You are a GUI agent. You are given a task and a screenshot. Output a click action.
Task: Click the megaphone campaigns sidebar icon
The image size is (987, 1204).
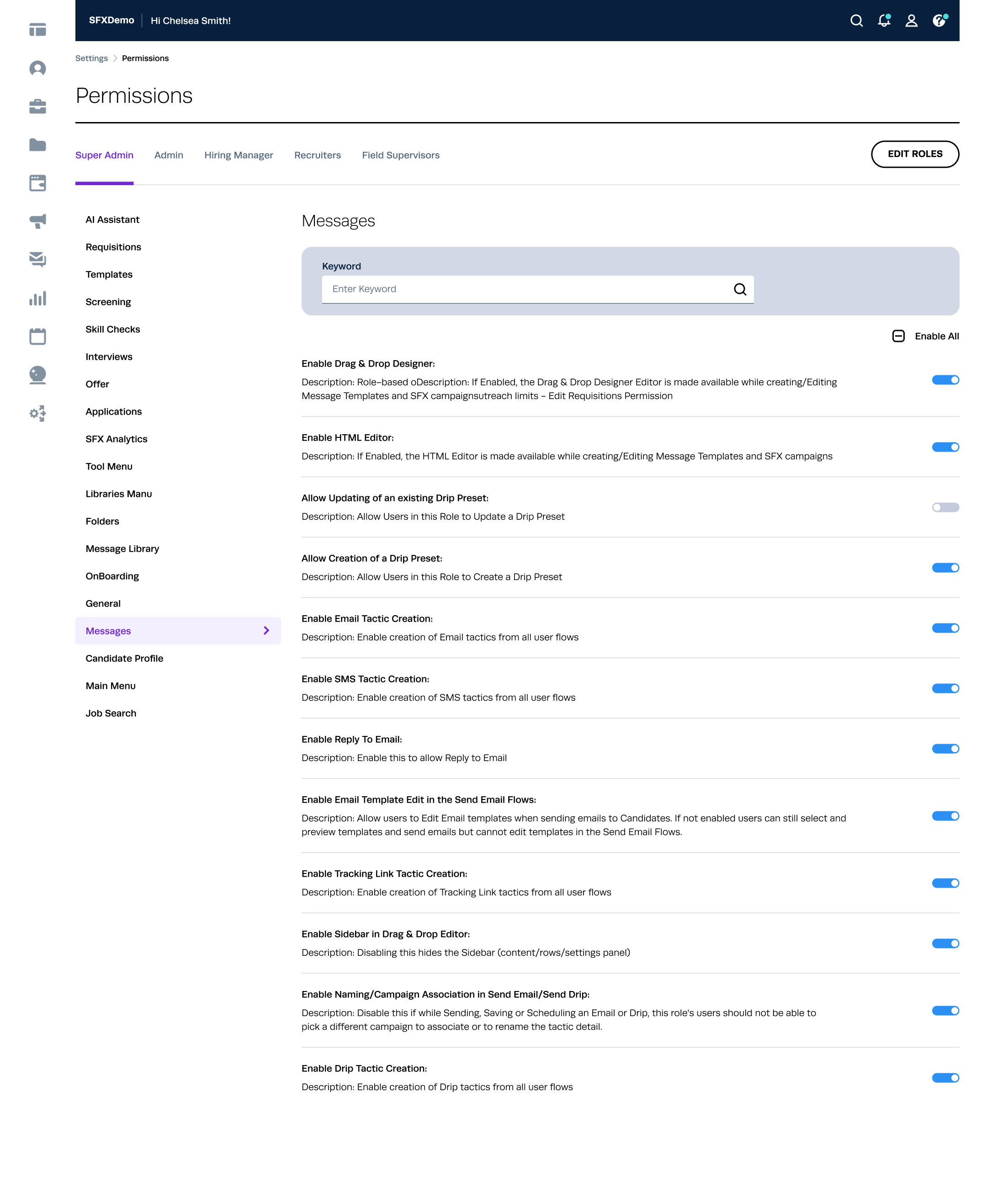pyautogui.click(x=37, y=221)
